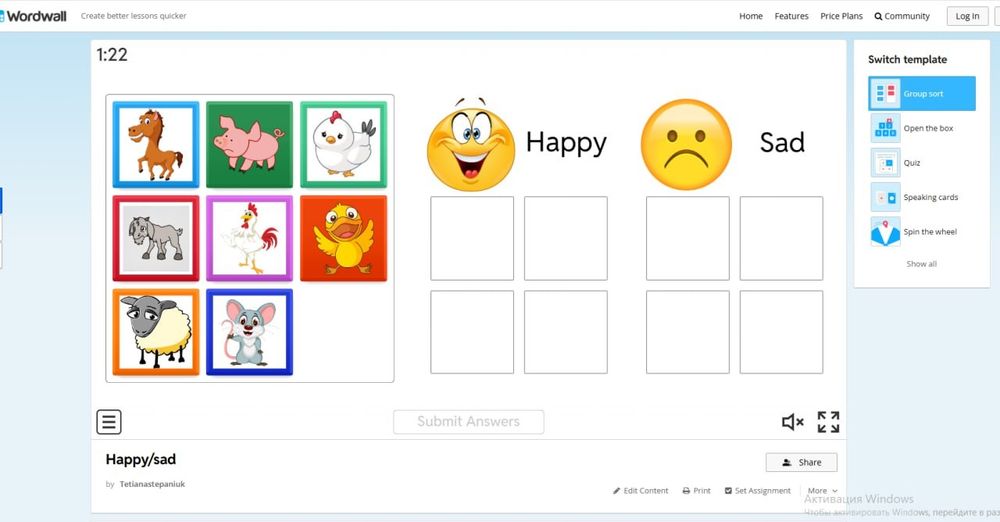Choose the yellow duck card
The height and width of the screenshot is (522, 1000).
[x=343, y=239]
